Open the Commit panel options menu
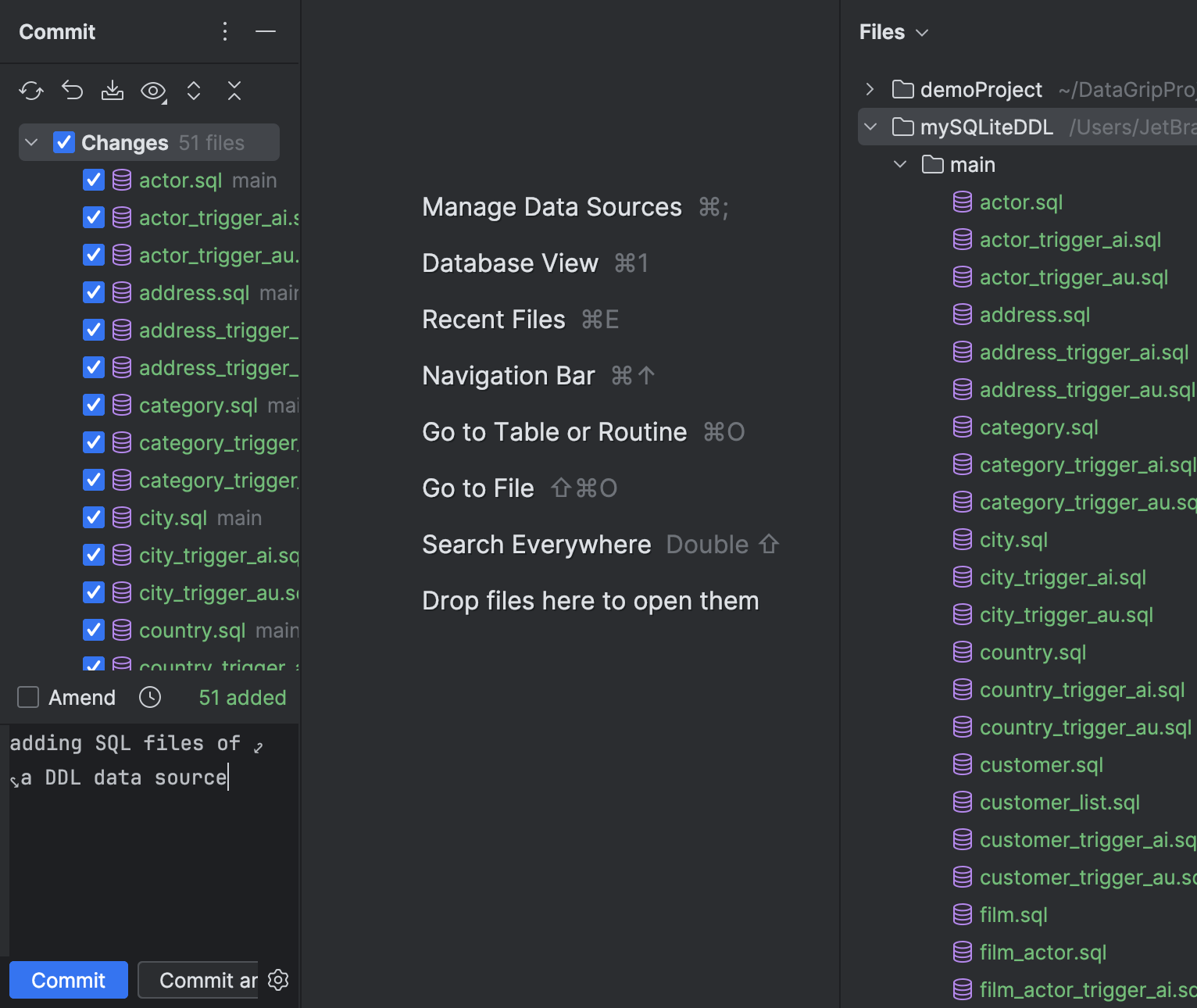This screenshot has width=1197, height=1008. [225, 31]
